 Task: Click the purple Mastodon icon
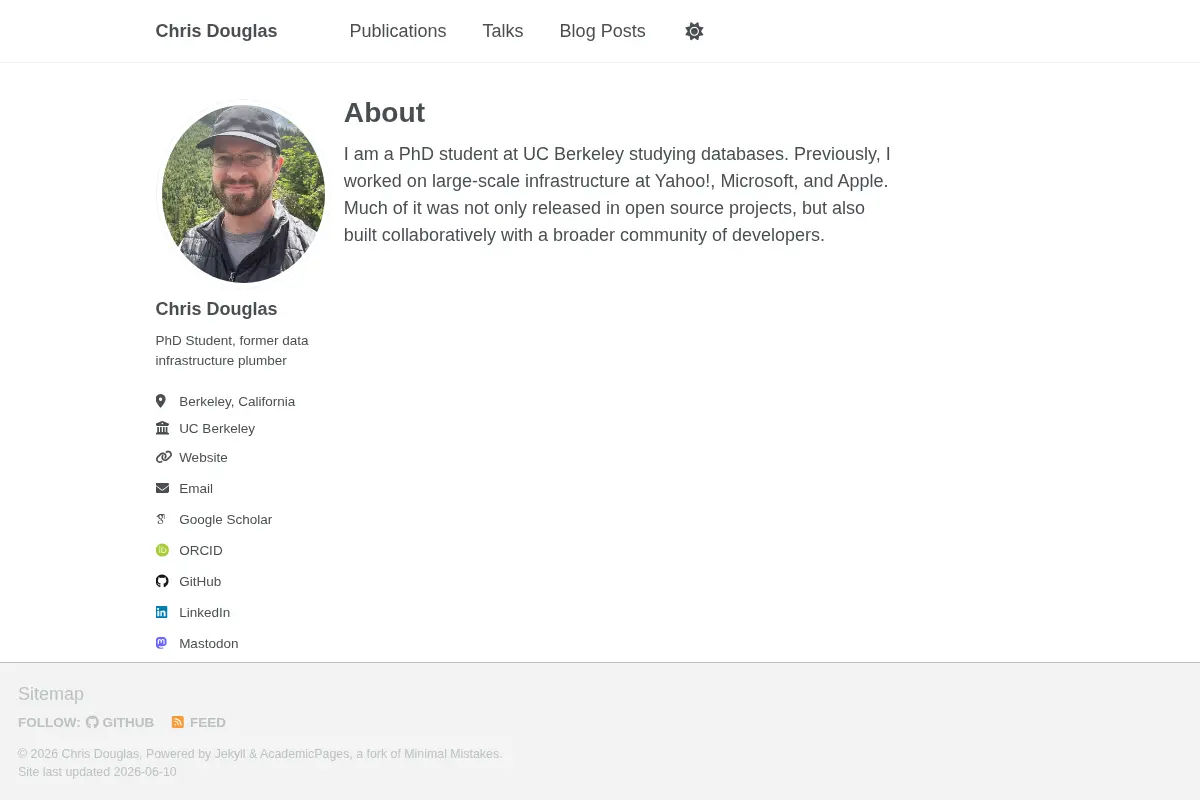click(161, 643)
